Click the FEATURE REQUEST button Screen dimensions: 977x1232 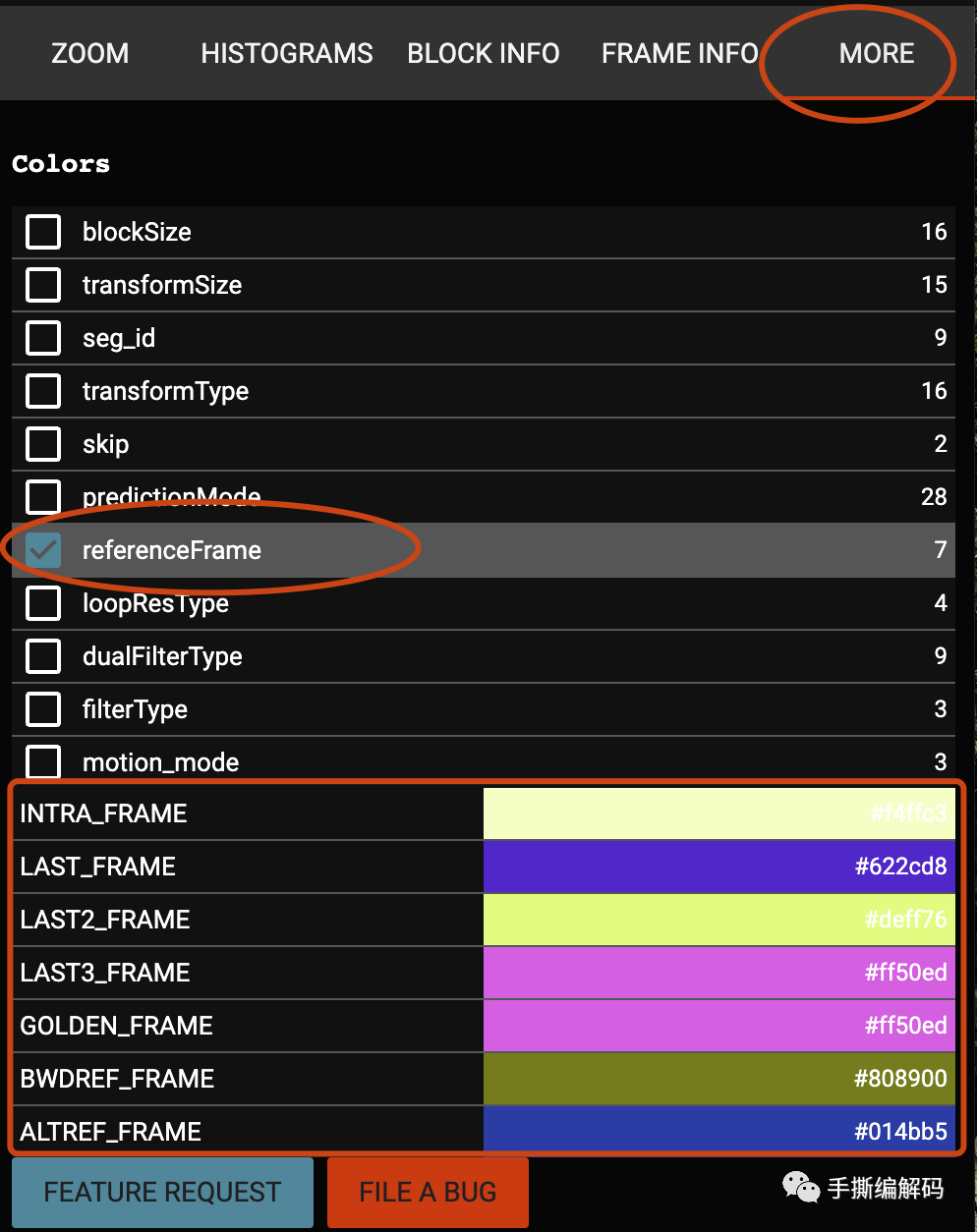pyautogui.click(x=162, y=1193)
